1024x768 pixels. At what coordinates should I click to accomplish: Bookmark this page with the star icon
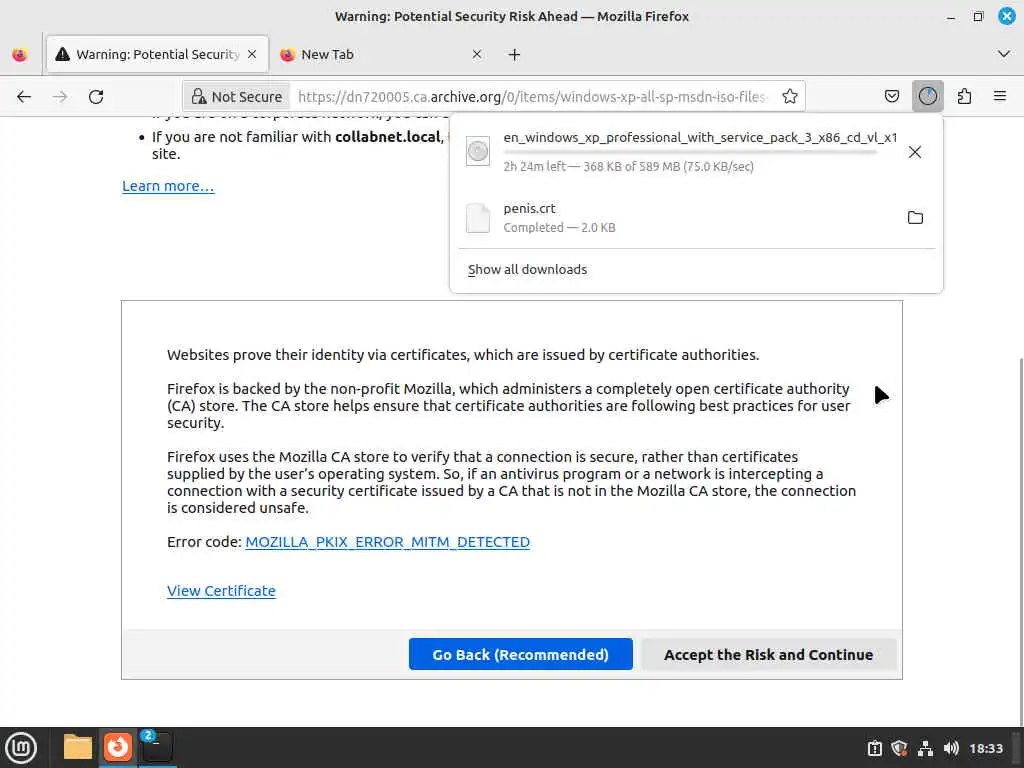pos(790,97)
